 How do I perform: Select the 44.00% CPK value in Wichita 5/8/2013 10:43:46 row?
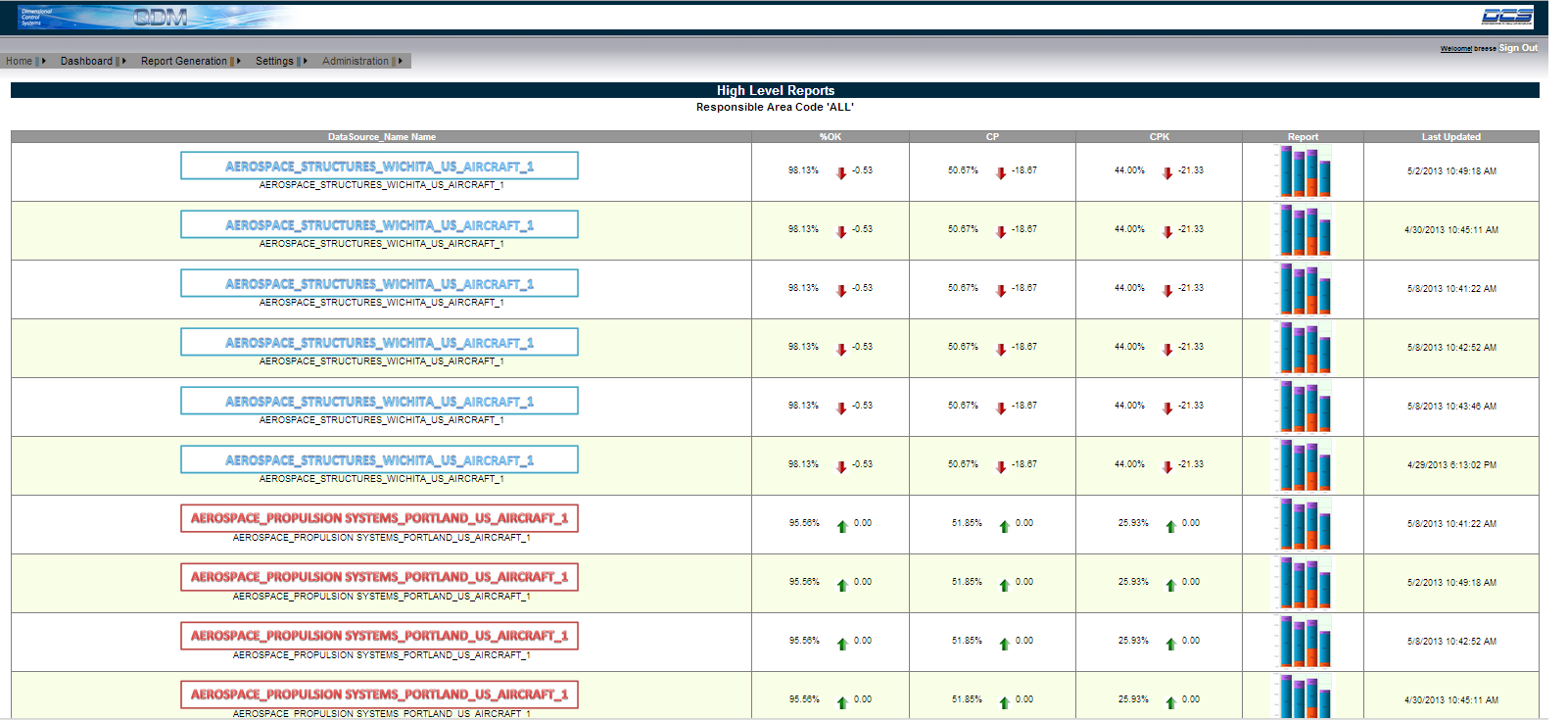[1129, 406]
